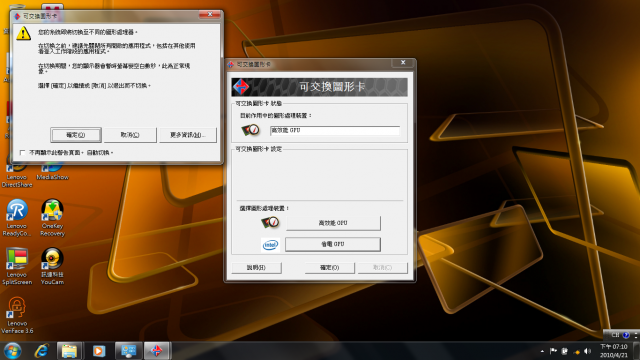Viewport: 640px width, 360px height.
Task: Click the active graphics device text field
Action: coord(335,131)
